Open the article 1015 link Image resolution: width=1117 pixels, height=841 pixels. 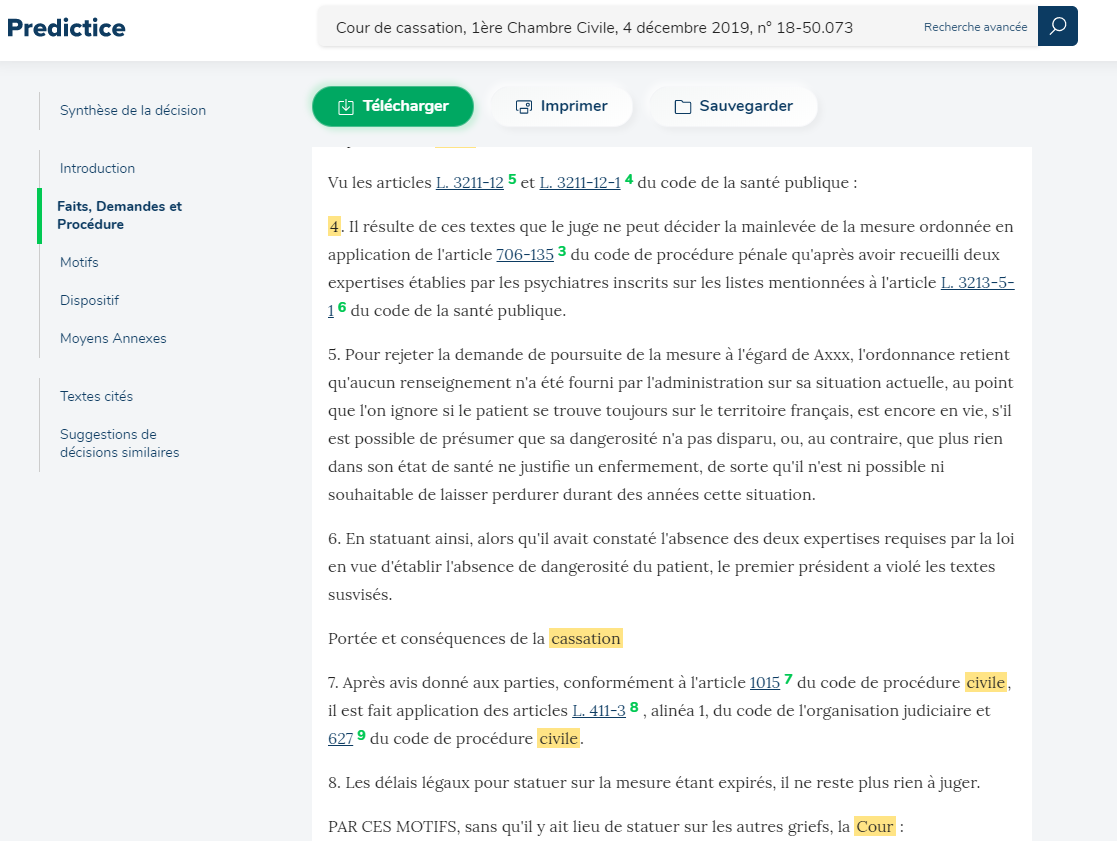(x=764, y=683)
